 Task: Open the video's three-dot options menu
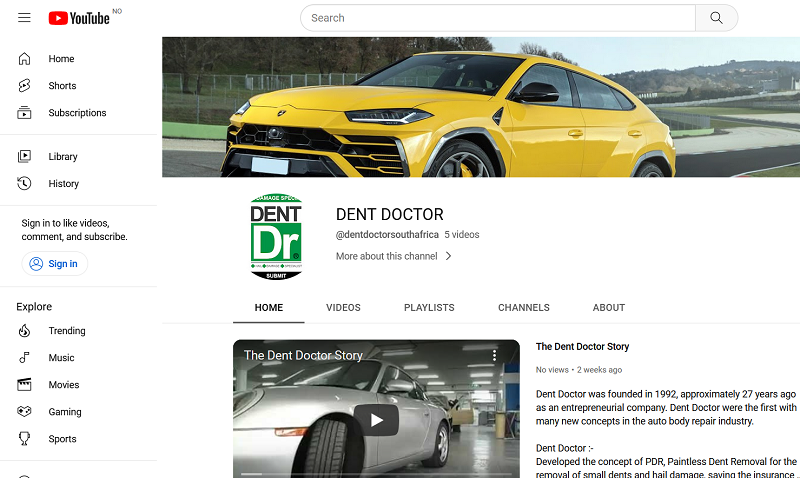click(494, 356)
